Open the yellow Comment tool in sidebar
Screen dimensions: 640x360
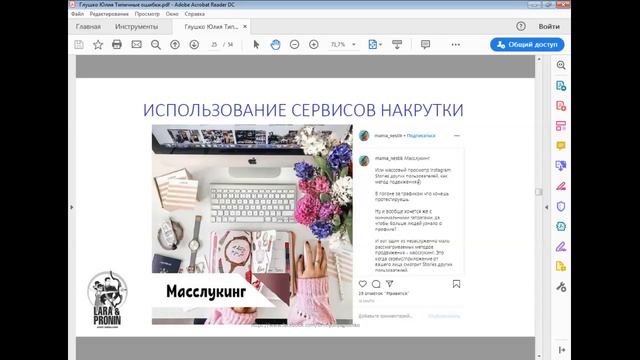(x=561, y=146)
